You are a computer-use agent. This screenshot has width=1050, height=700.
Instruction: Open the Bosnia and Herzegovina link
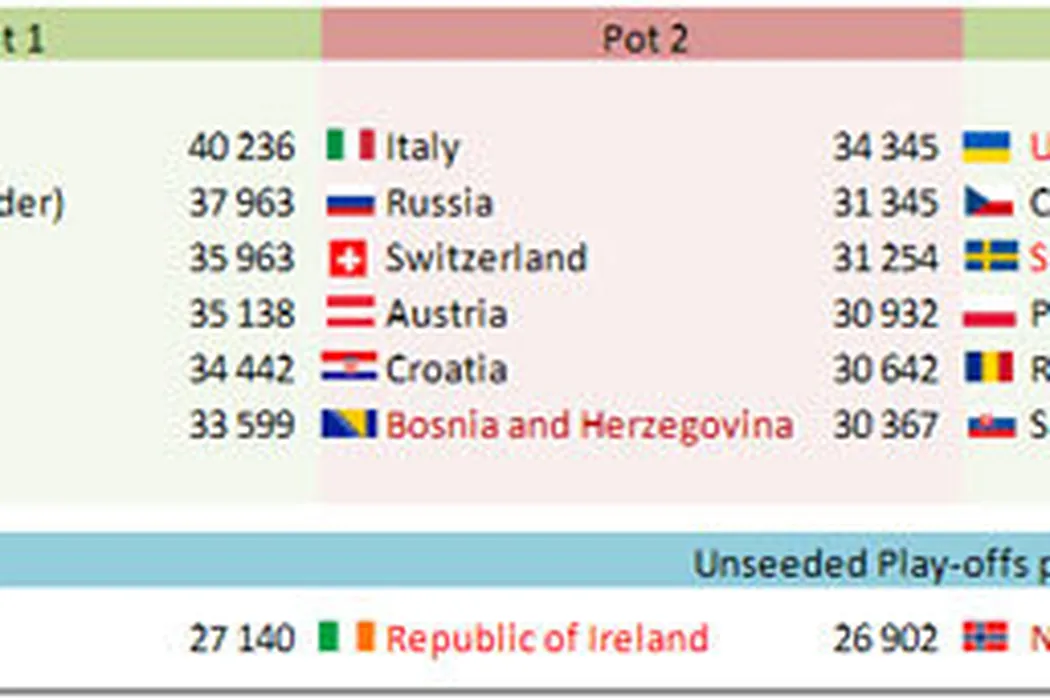589,425
